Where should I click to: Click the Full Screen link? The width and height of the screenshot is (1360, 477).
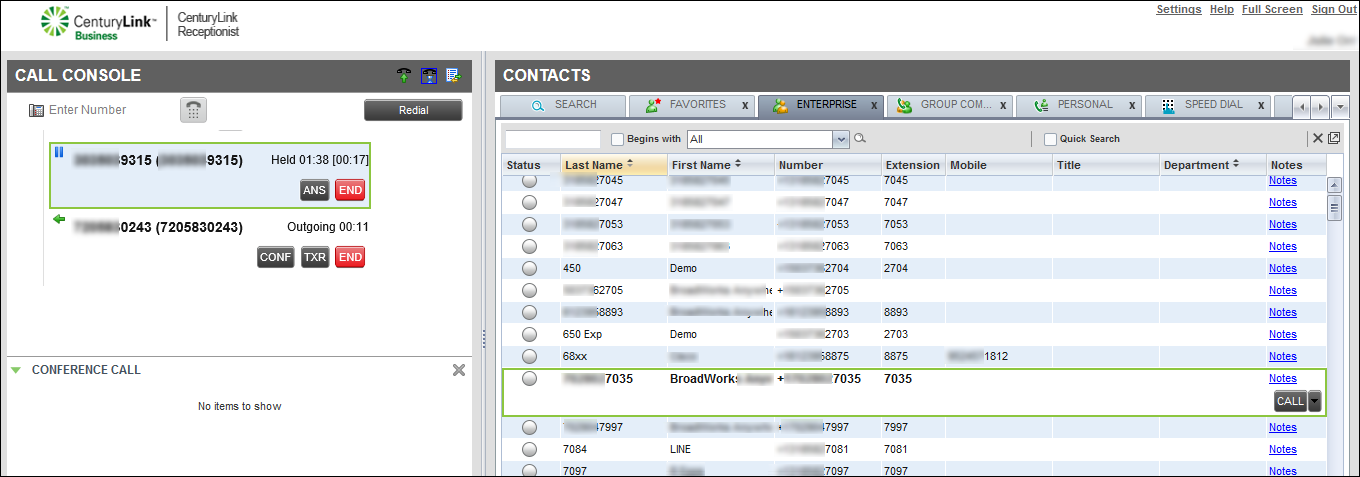1272,9
